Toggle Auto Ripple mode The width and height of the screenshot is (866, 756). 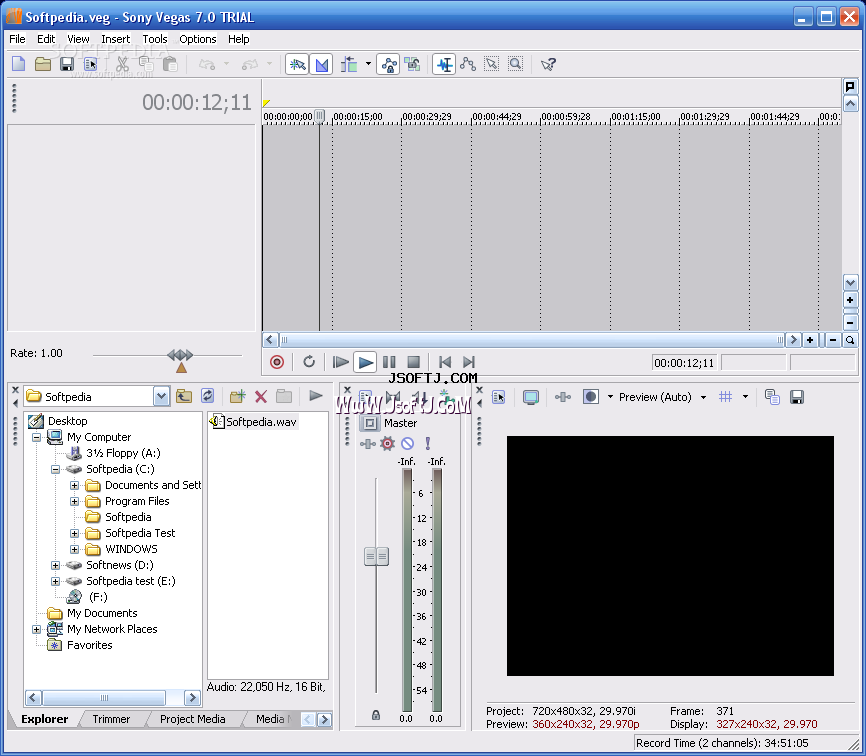point(348,64)
